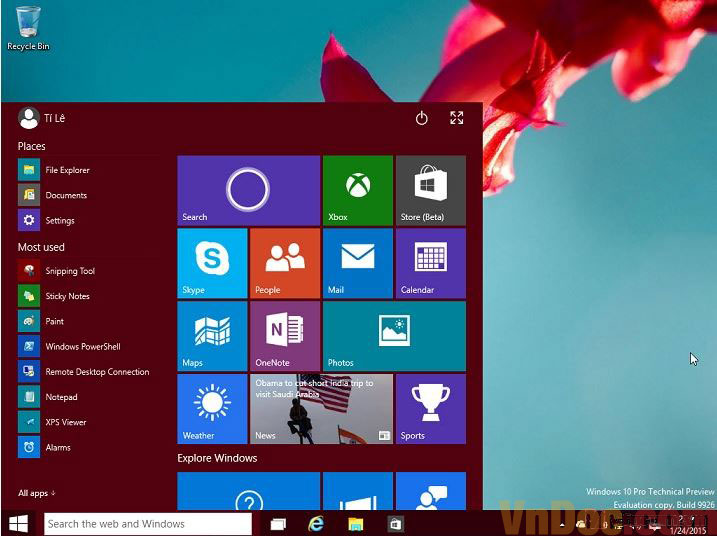Open the Recycle Bin on the desktop
This screenshot has width=717, height=536.
(x=28, y=27)
